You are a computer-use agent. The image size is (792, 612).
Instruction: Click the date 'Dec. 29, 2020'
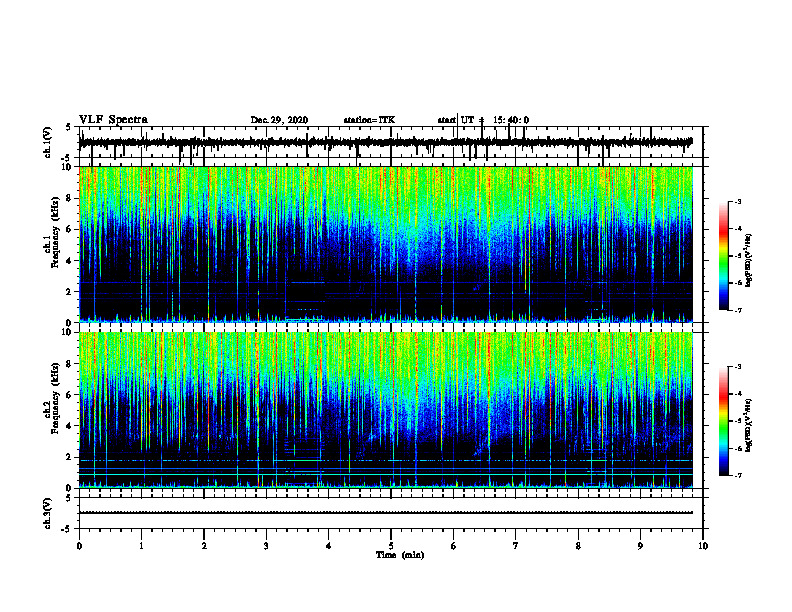279,120
